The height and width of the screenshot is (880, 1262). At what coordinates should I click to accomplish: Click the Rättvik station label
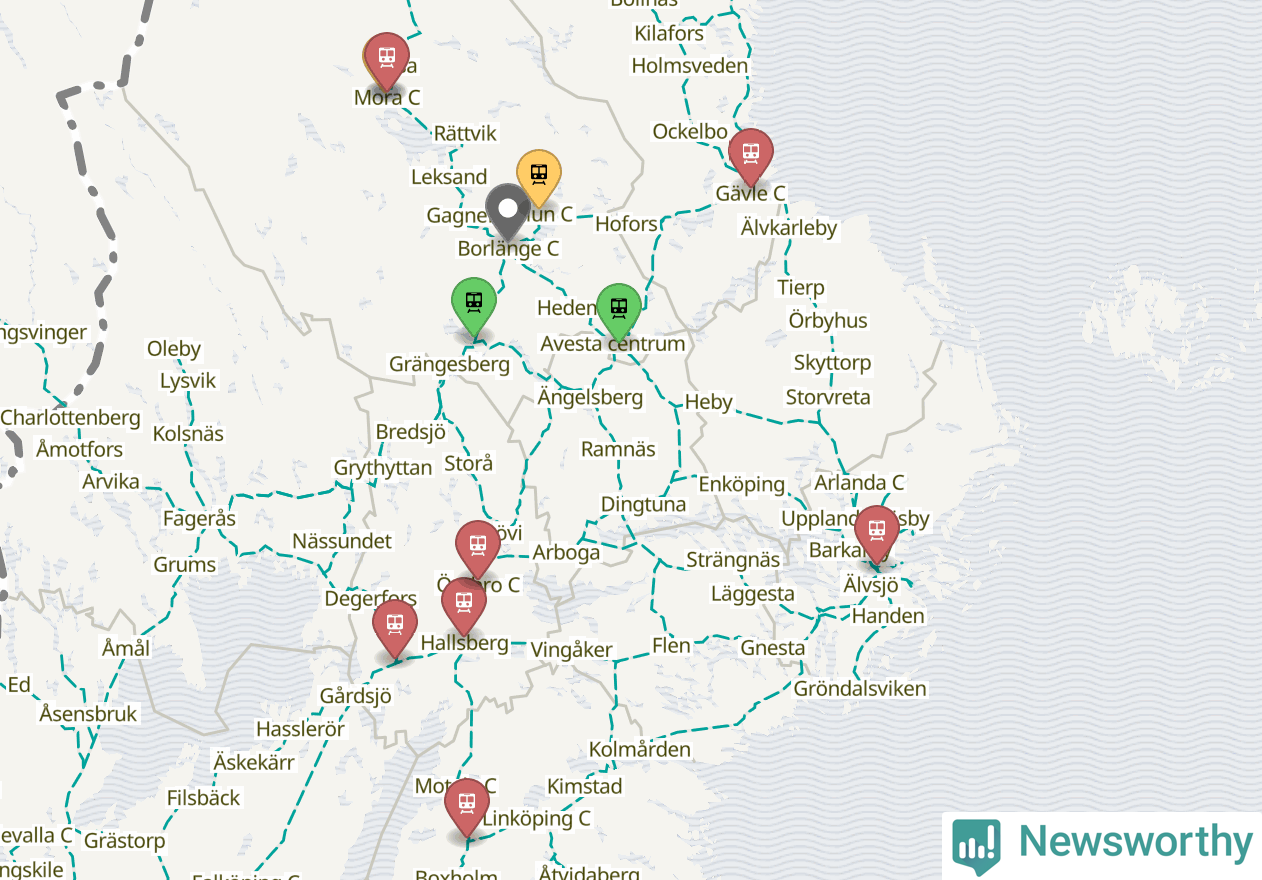point(465,133)
